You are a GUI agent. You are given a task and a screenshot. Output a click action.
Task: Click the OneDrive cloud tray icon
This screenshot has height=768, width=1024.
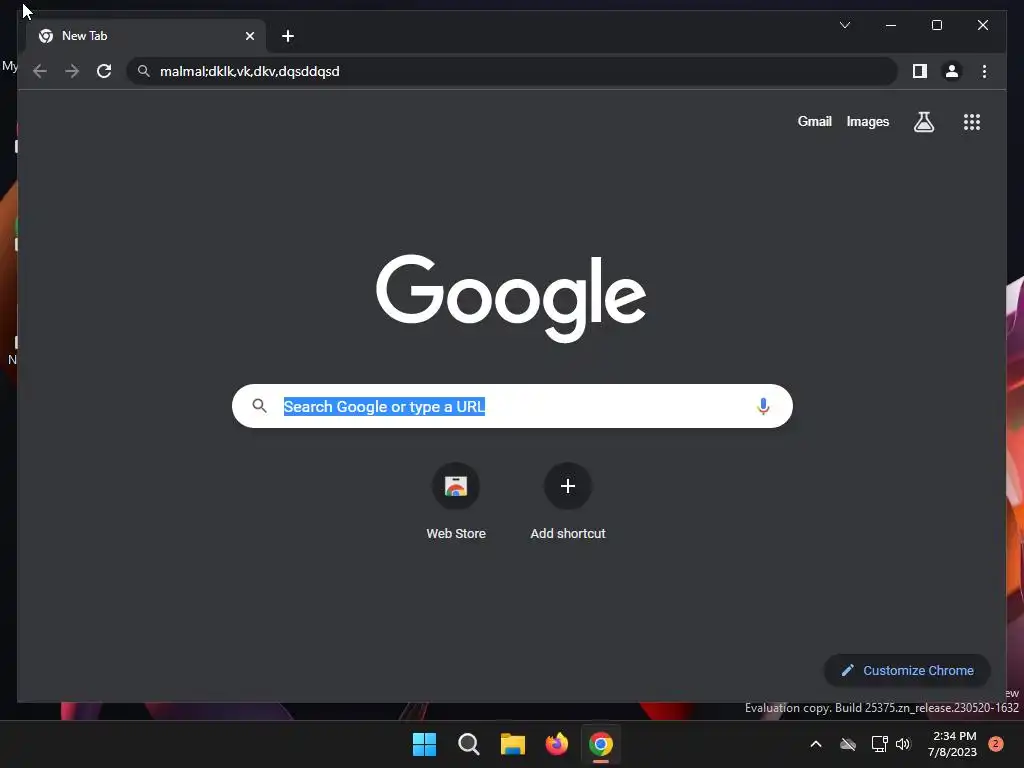click(x=848, y=744)
